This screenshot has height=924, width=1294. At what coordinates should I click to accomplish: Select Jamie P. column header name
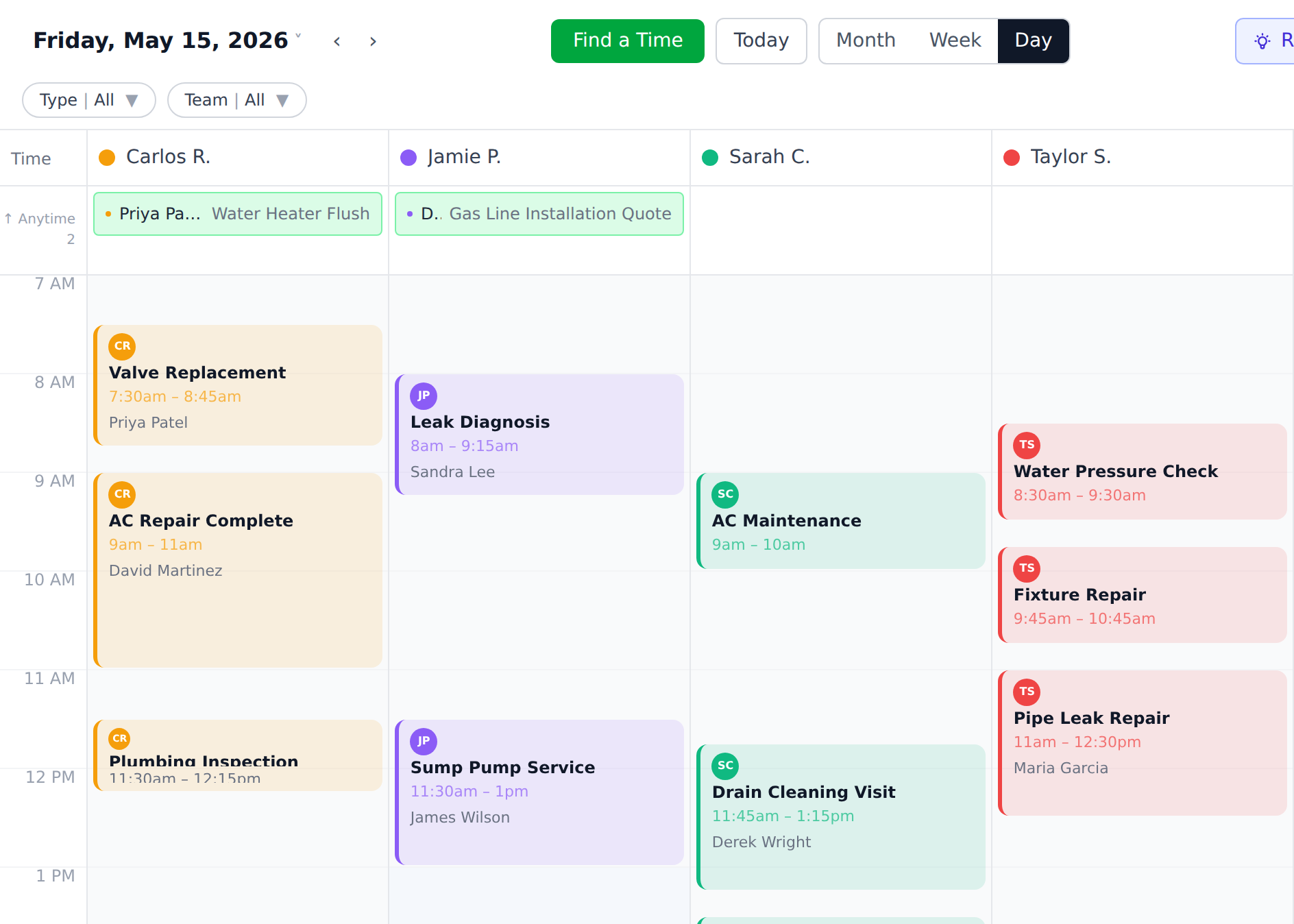(x=464, y=157)
